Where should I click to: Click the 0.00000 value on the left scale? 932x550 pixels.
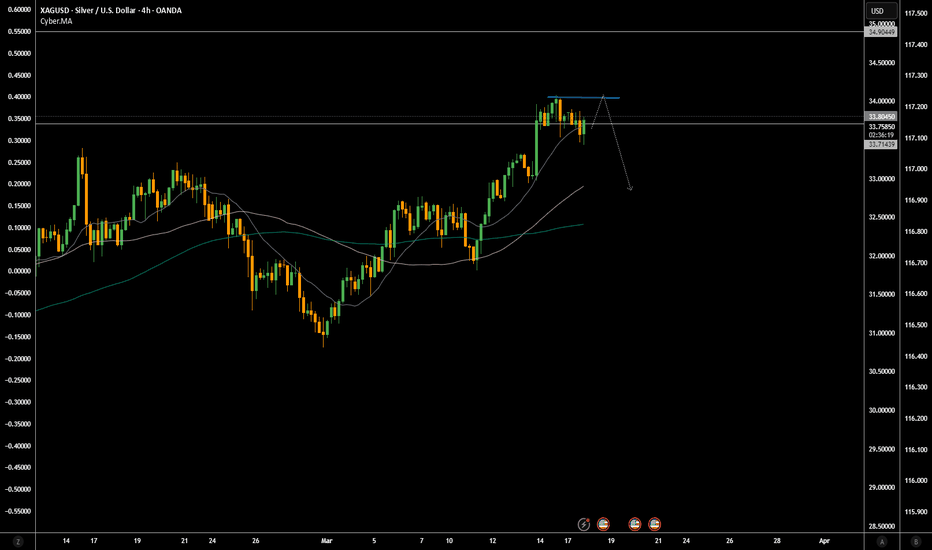tap(20, 271)
